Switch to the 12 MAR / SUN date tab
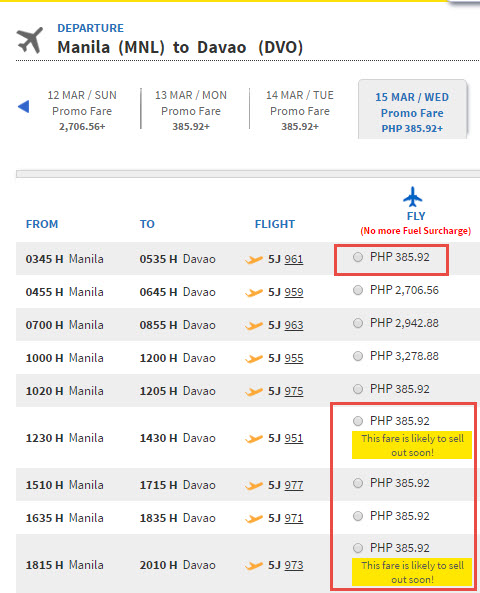This screenshot has width=480, height=593. click(x=82, y=110)
